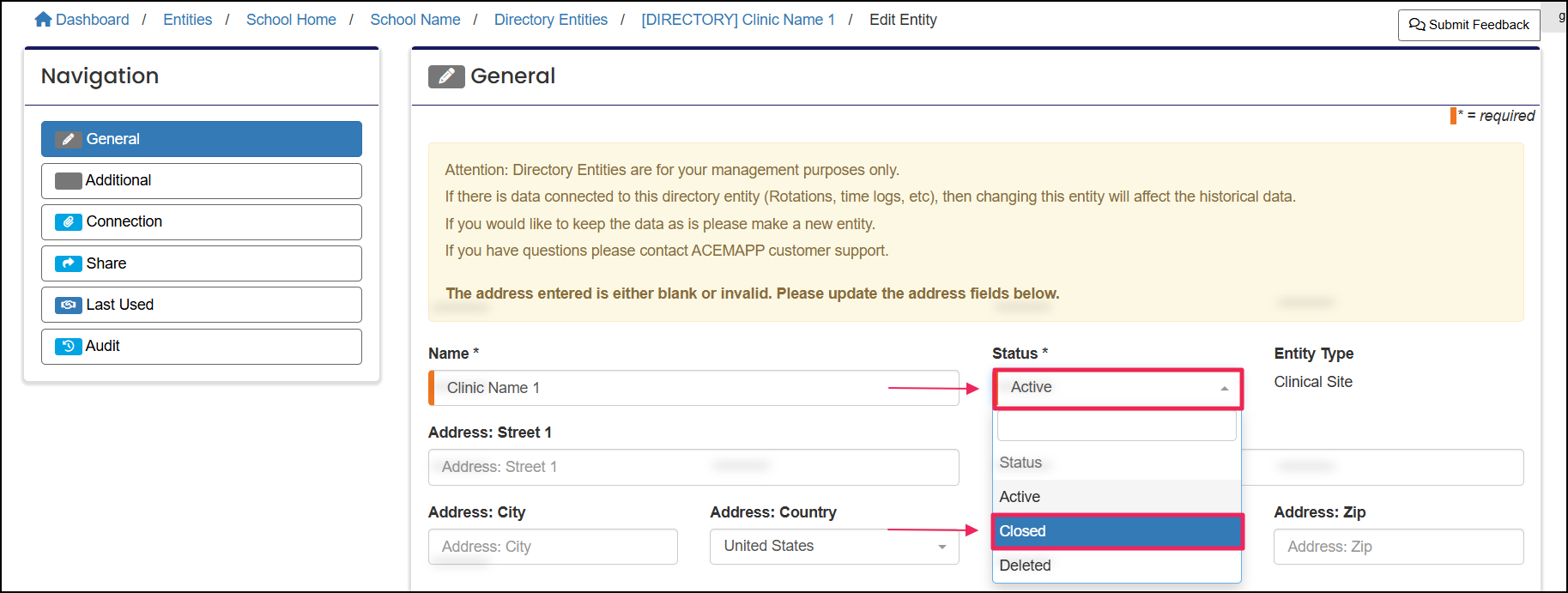Open the Connection navigation section

click(202, 221)
